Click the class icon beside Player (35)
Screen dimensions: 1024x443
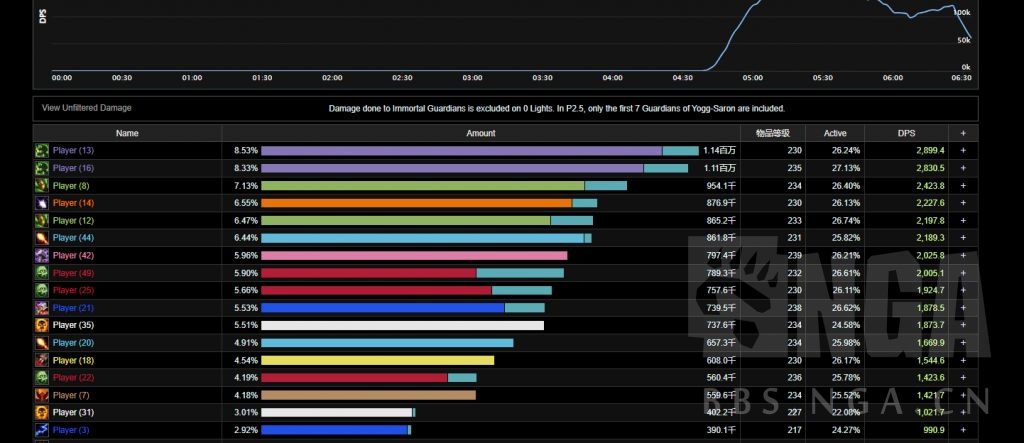42,325
